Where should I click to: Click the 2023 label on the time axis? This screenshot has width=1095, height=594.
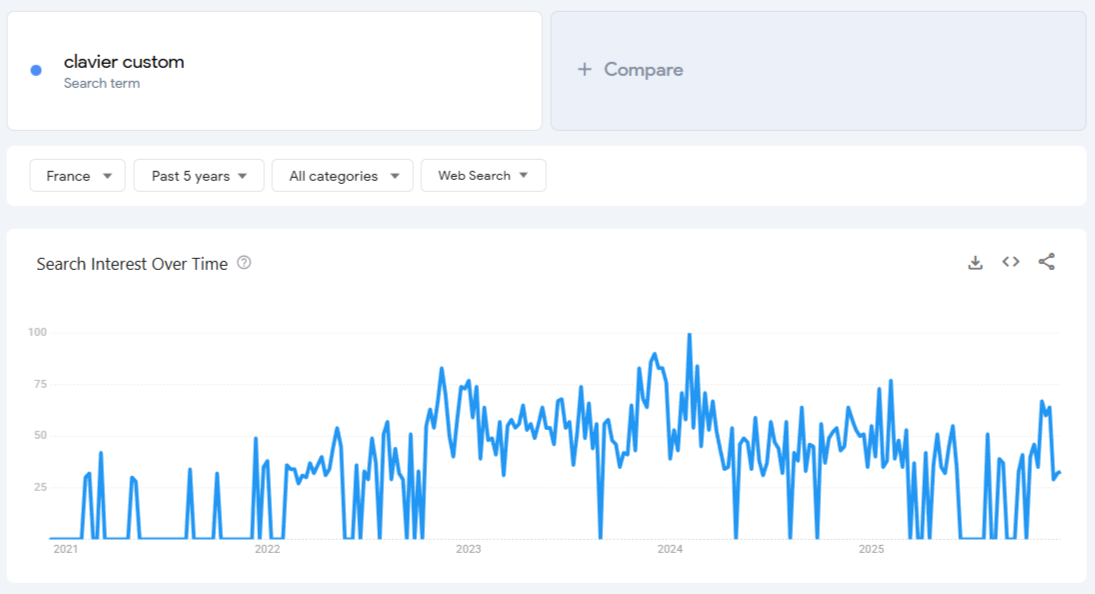(x=470, y=549)
